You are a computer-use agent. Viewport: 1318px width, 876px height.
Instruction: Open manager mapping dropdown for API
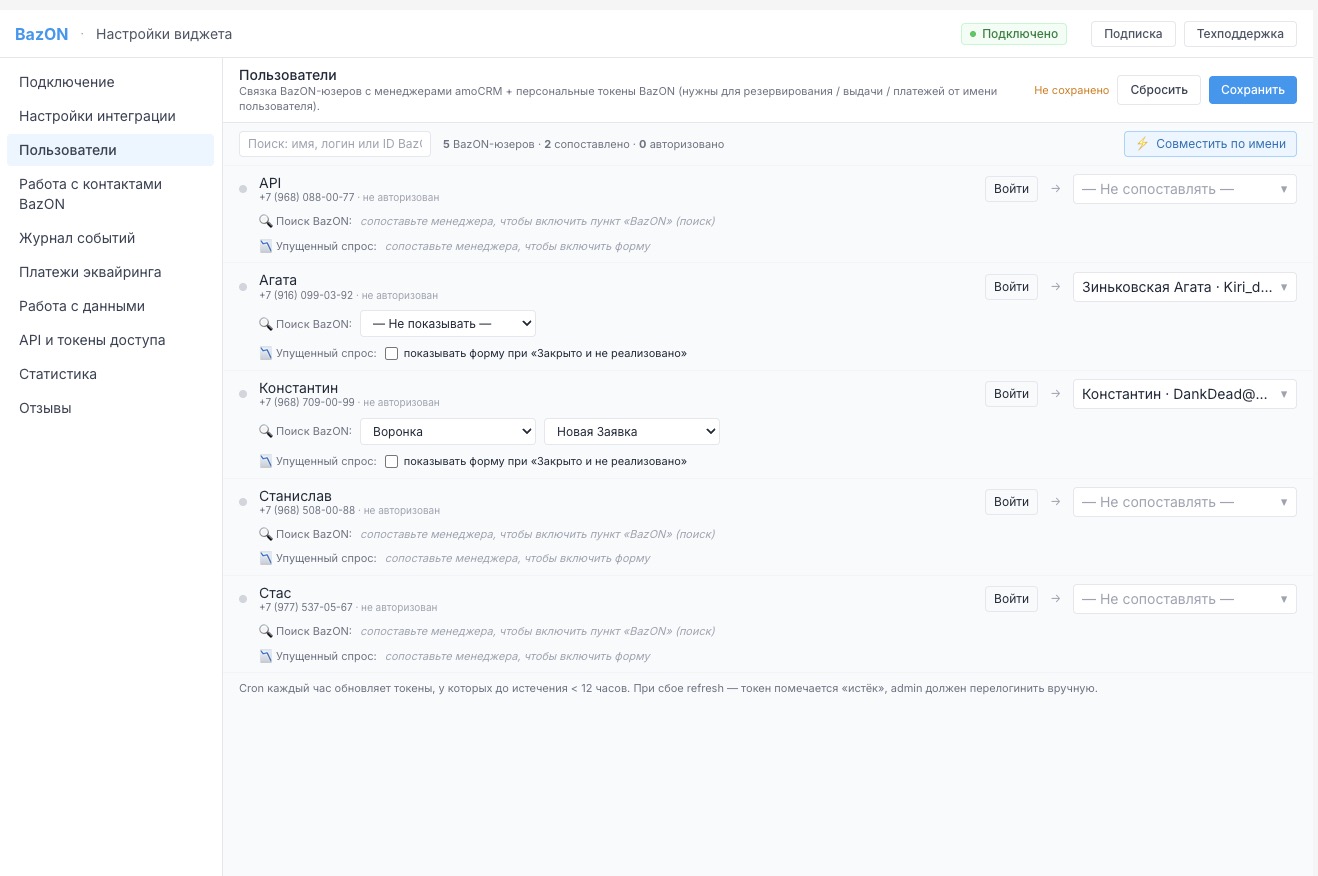(x=1185, y=189)
